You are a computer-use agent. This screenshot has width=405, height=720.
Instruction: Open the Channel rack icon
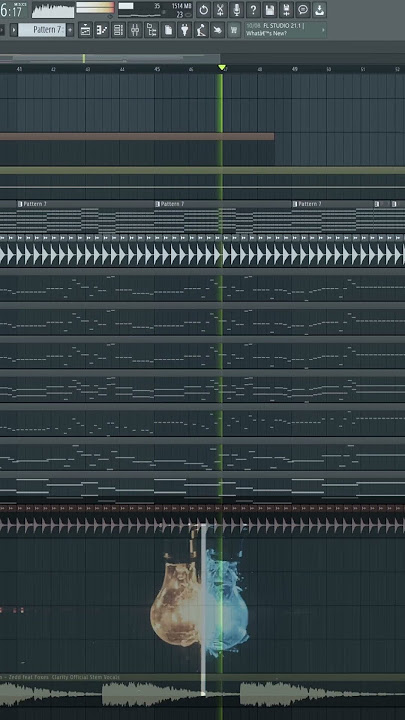(x=118, y=30)
